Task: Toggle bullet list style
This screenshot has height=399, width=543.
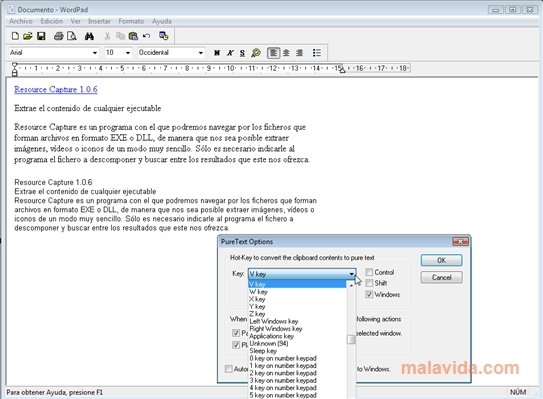Action: point(317,53)
